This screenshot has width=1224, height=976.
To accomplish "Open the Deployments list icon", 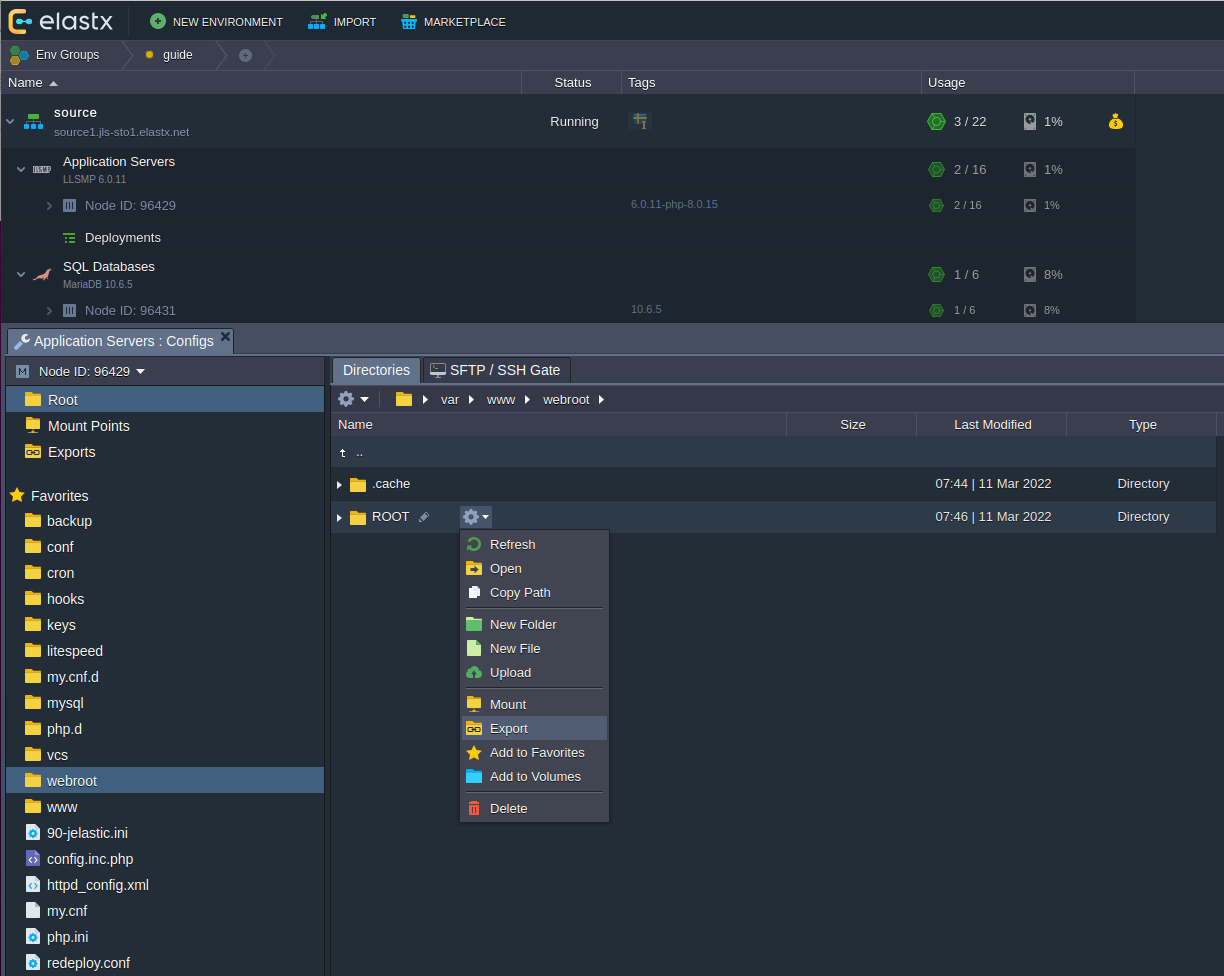I will point(69,238).
